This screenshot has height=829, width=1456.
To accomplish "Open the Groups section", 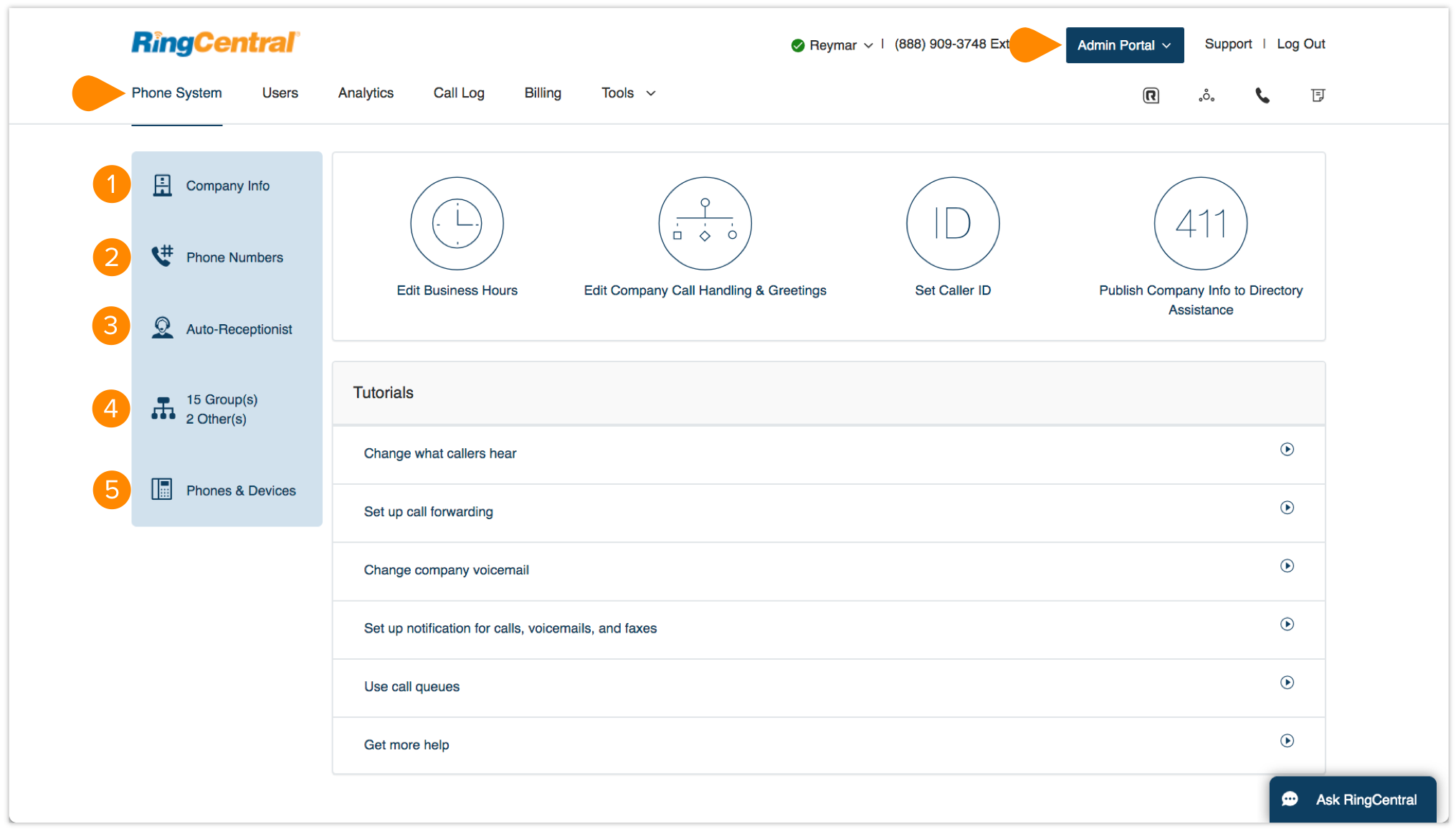I will (222, 409).
